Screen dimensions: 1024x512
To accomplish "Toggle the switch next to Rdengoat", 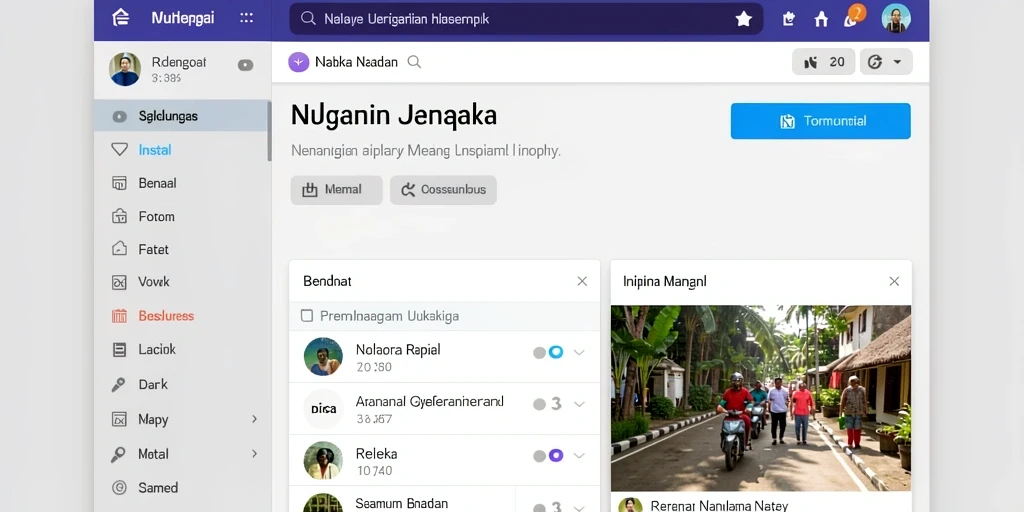I will pyautogui.click(x=246, y=65).
